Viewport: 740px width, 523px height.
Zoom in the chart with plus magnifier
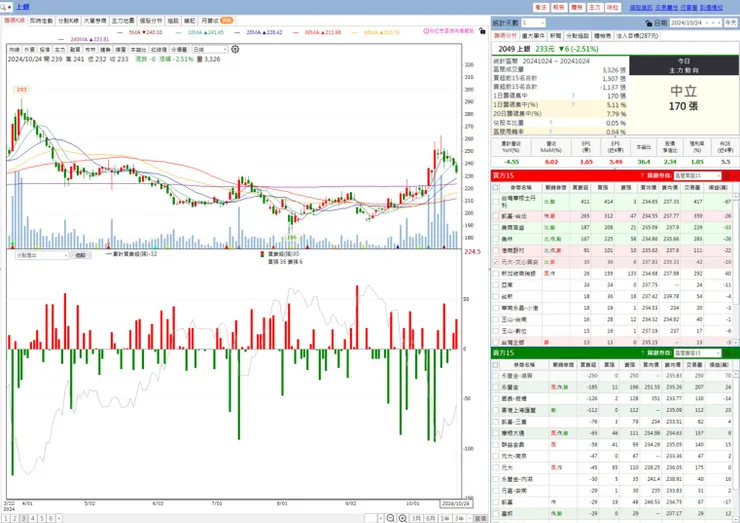click(x=403, y=518)
